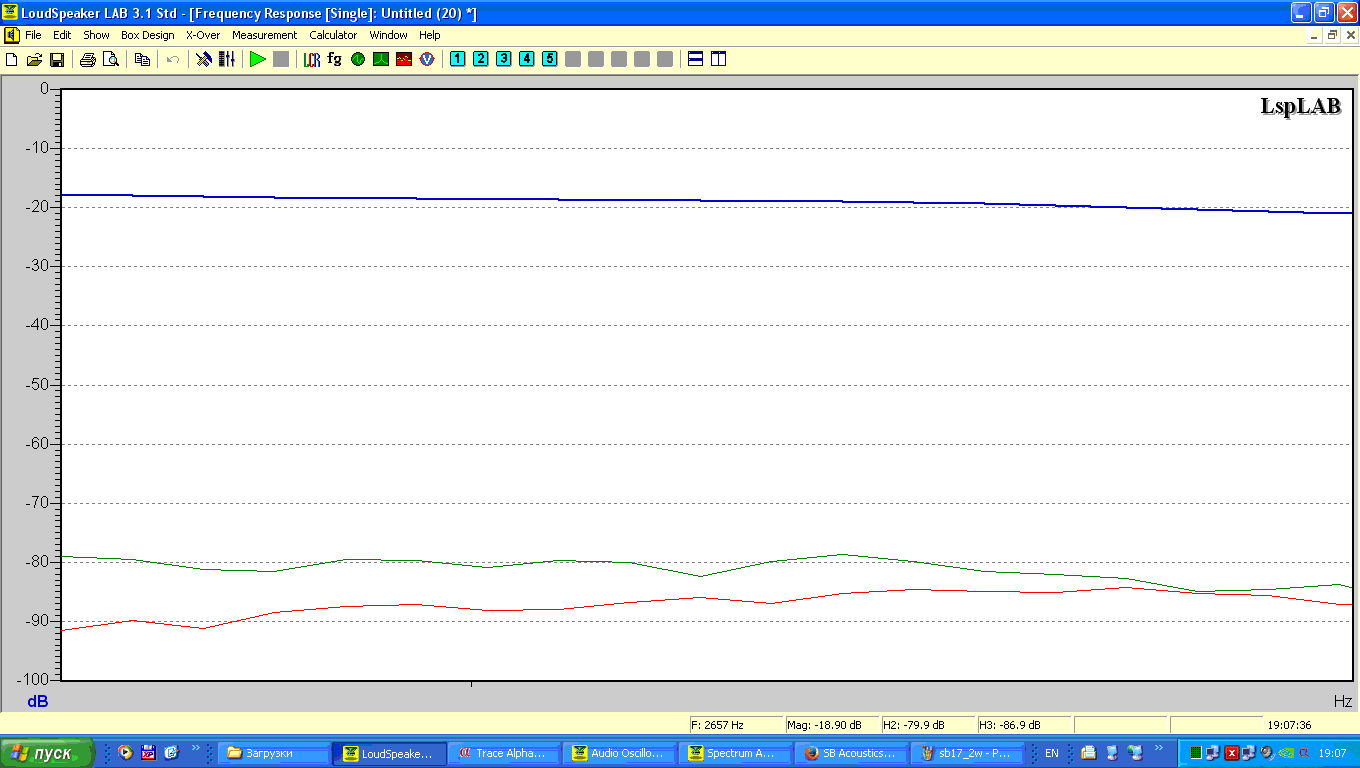Screen dimensions: 1360x768
Task: Open the Calculator menu
Action: point(333,35)
